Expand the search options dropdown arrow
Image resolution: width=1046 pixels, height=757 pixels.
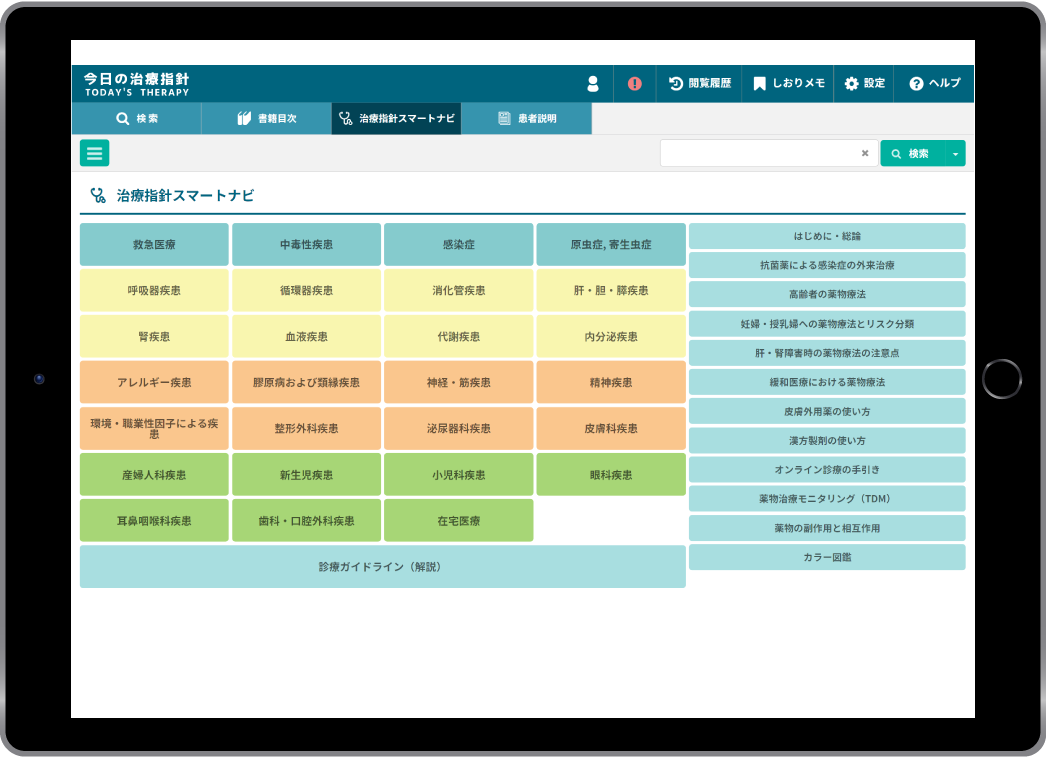pyautogui.click(x=956, y=152)
